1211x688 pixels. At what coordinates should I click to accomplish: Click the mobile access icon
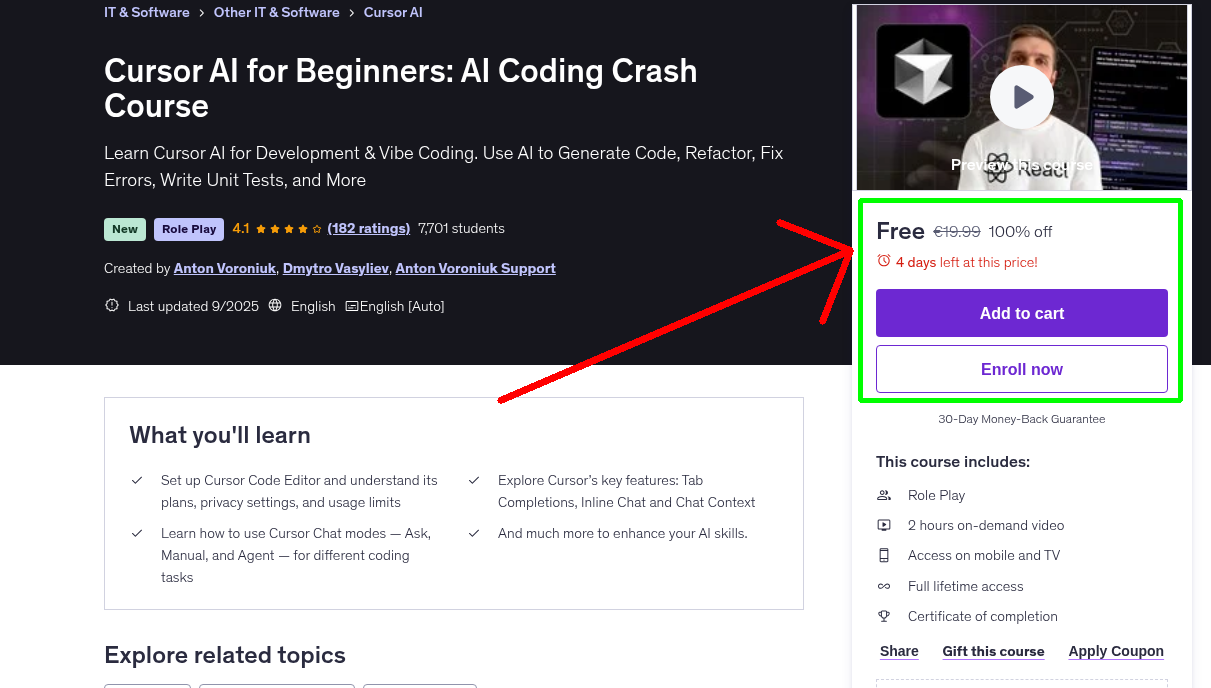(884, 555)
